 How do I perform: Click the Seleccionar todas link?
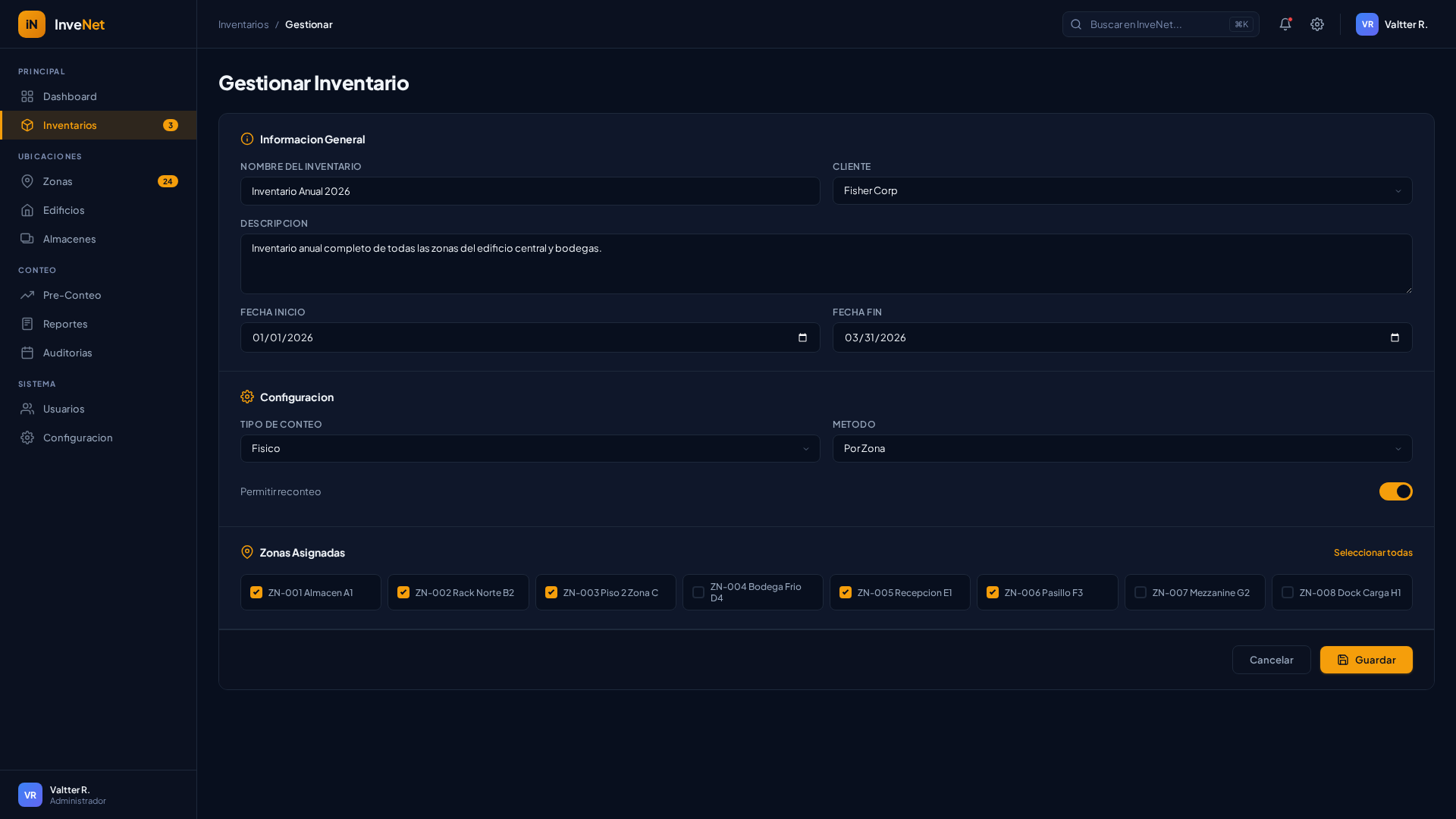coord(1373,552)
